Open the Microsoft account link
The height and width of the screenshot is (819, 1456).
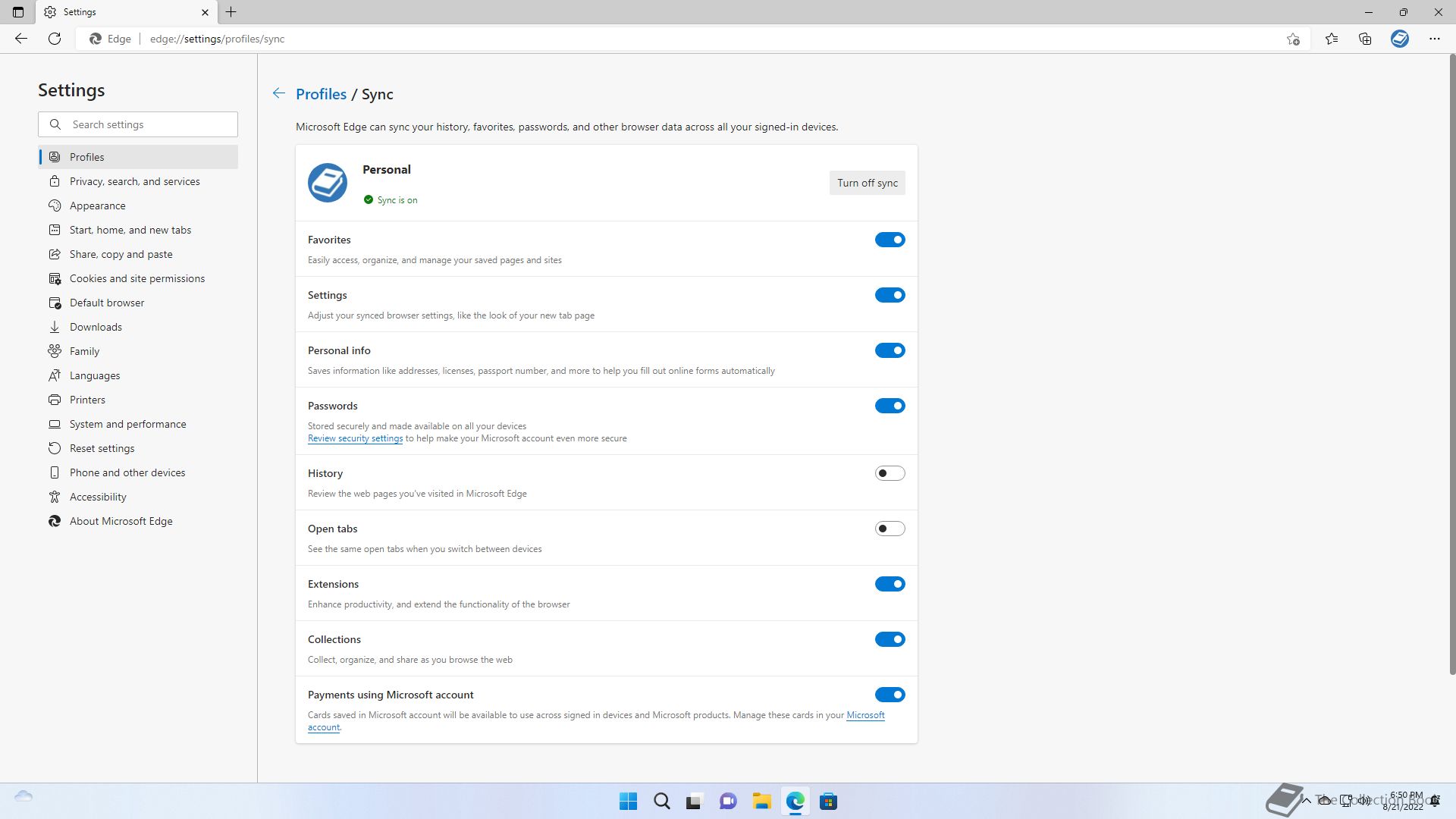click(x=865, y=715)
